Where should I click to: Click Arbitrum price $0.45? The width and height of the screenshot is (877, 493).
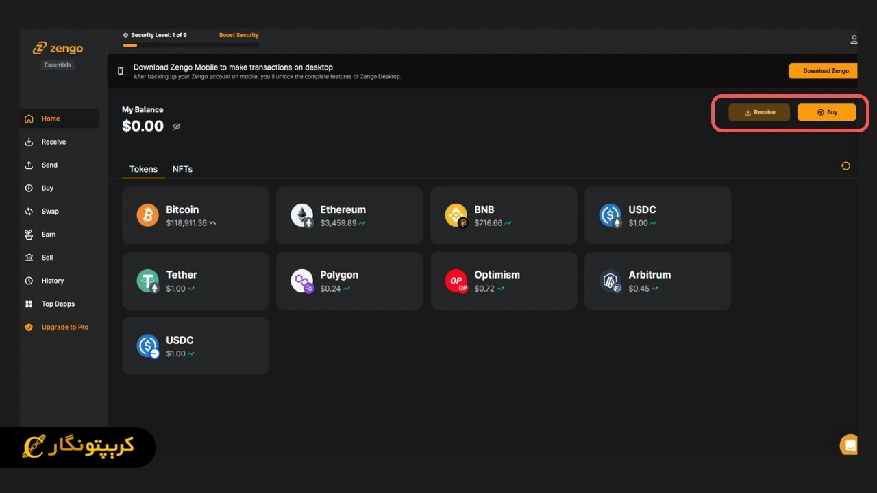pyautogui.click(x=639, y=289)
